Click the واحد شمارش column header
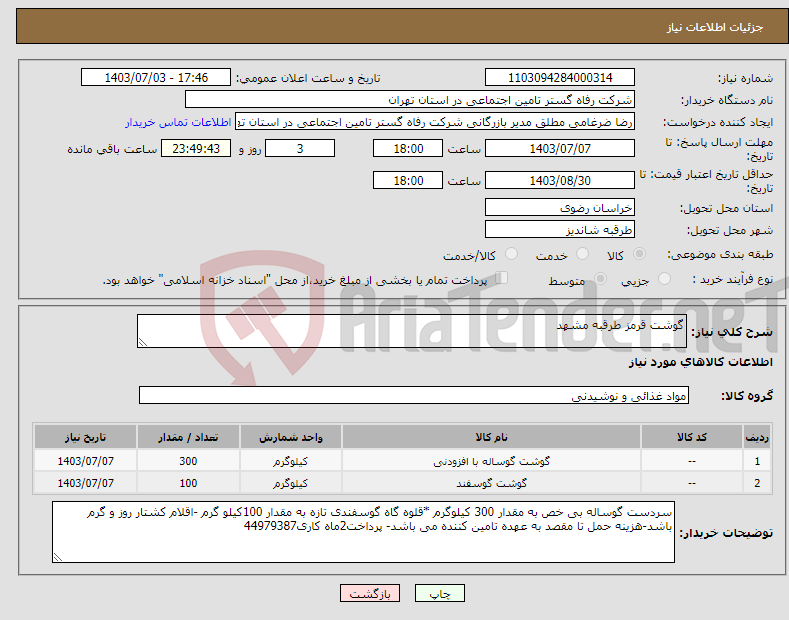789x620 pixels. (290, 437)
